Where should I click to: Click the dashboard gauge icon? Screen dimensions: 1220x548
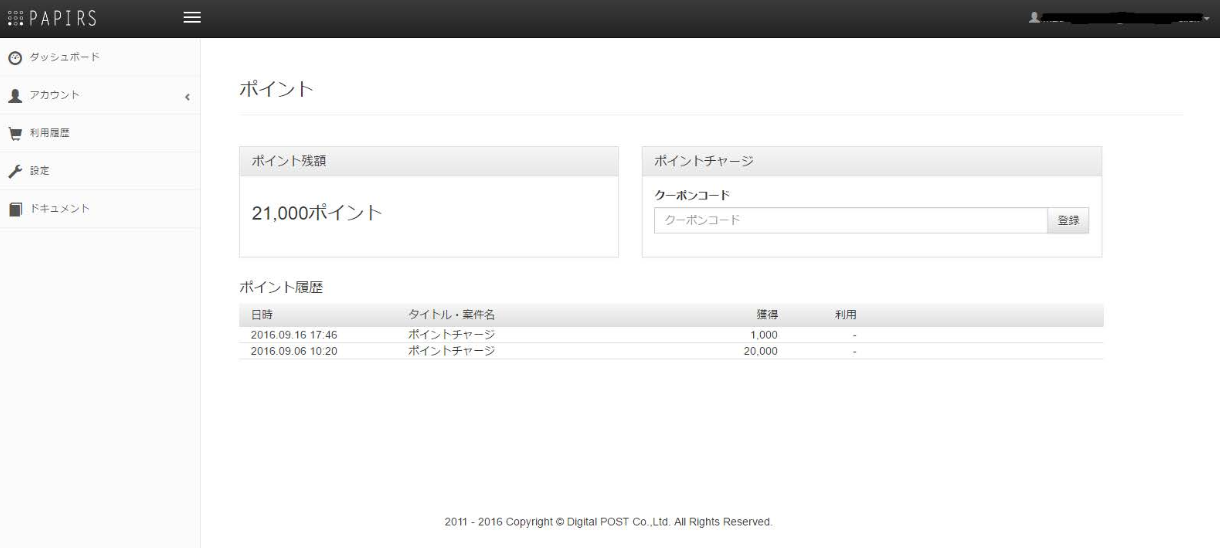pos(14,57)
